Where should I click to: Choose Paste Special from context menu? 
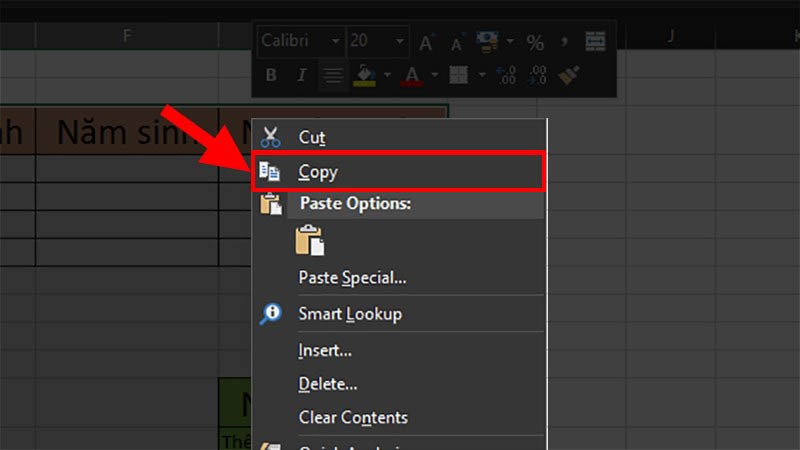pos(352,278)
